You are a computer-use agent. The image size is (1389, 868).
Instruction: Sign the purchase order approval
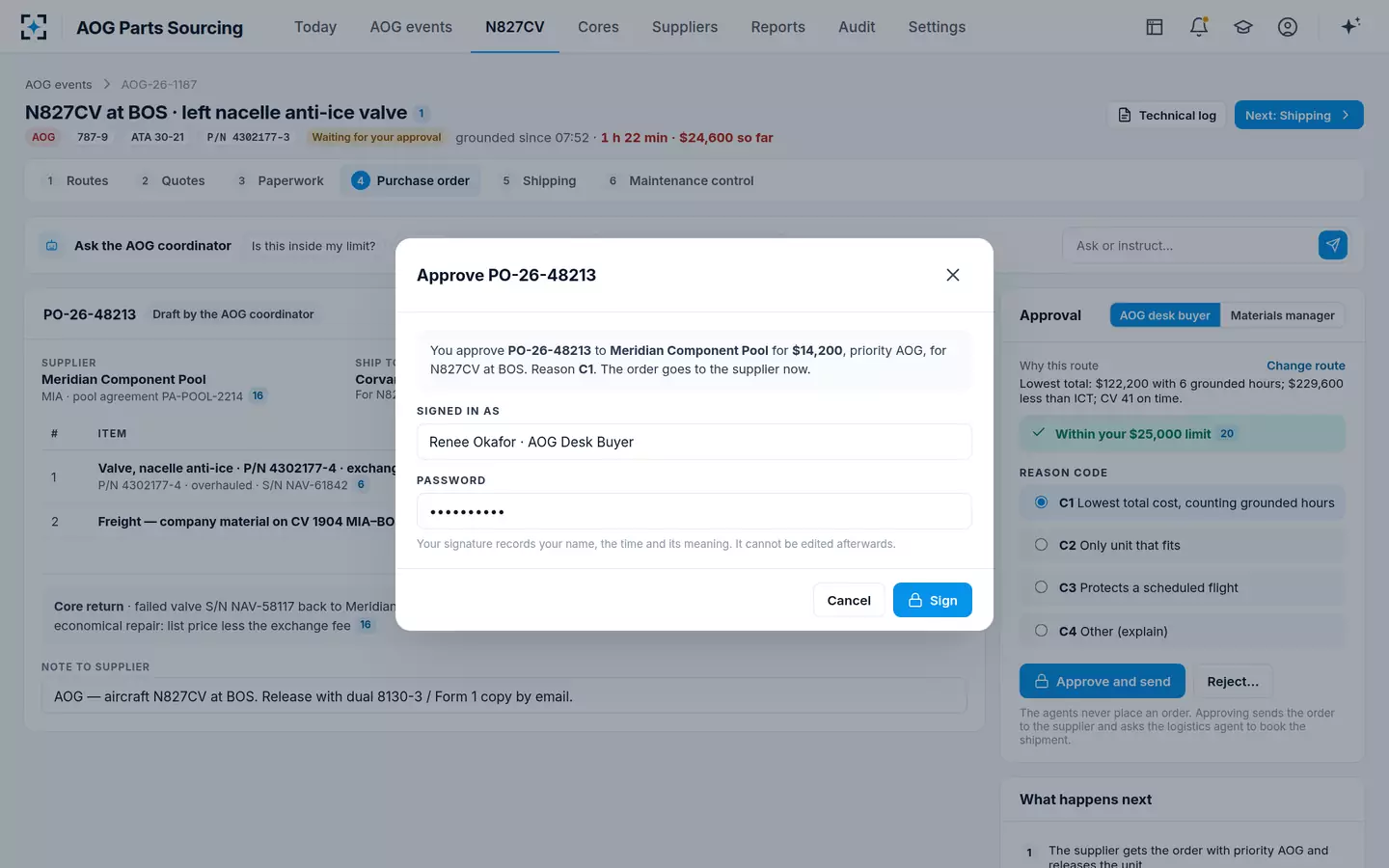coord(932,600)
